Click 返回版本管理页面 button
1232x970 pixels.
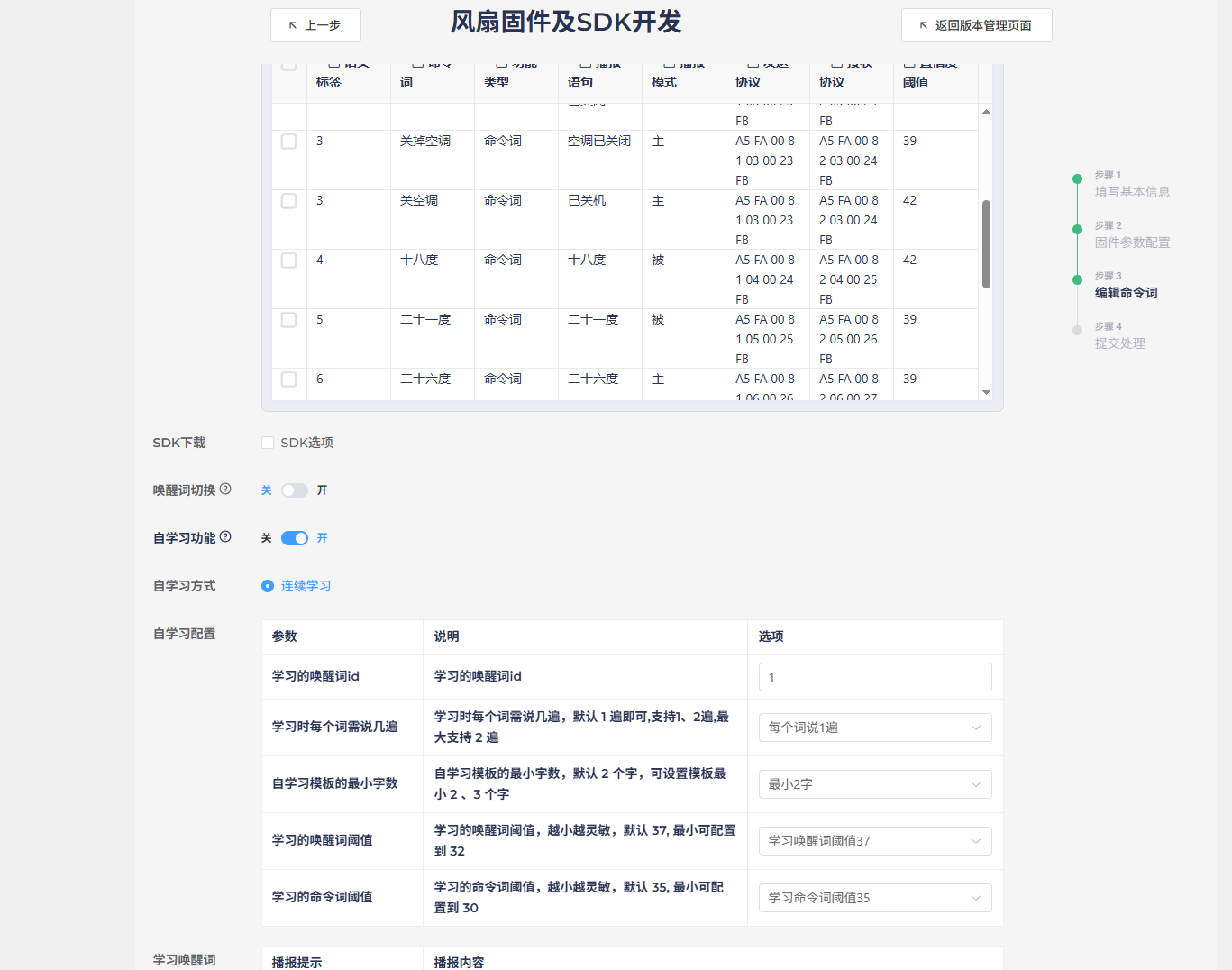(976, 25)
